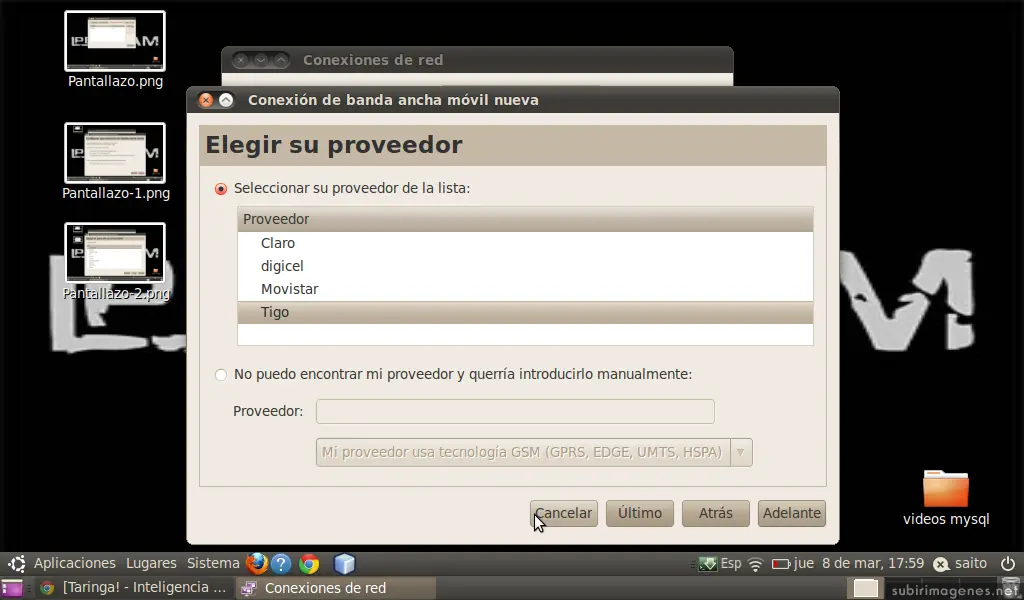Open the Aplicaciones menu
The image size is (1024, 600).
74,563
